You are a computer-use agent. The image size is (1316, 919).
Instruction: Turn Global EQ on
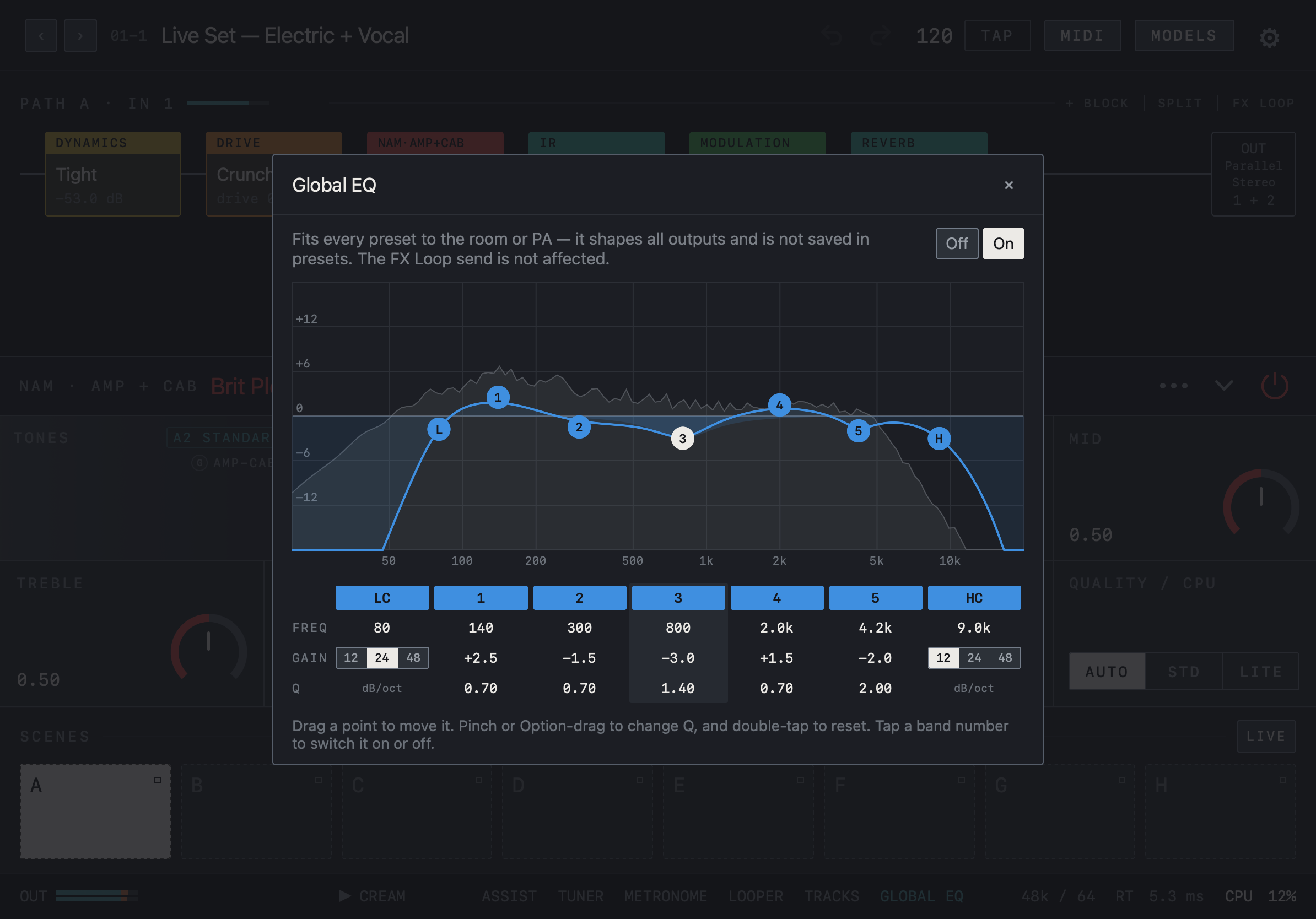pos(1002,244)
